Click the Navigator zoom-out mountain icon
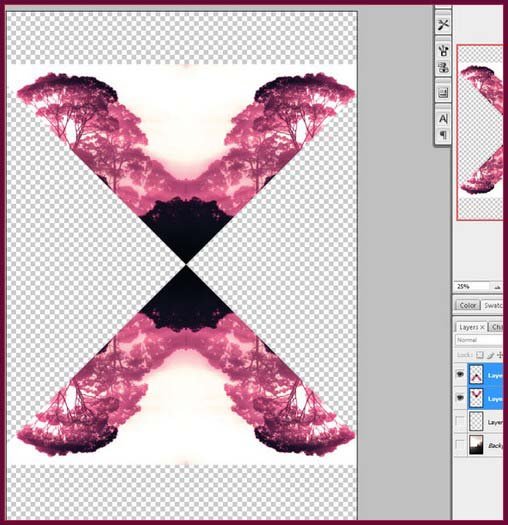 coord(497,287)
